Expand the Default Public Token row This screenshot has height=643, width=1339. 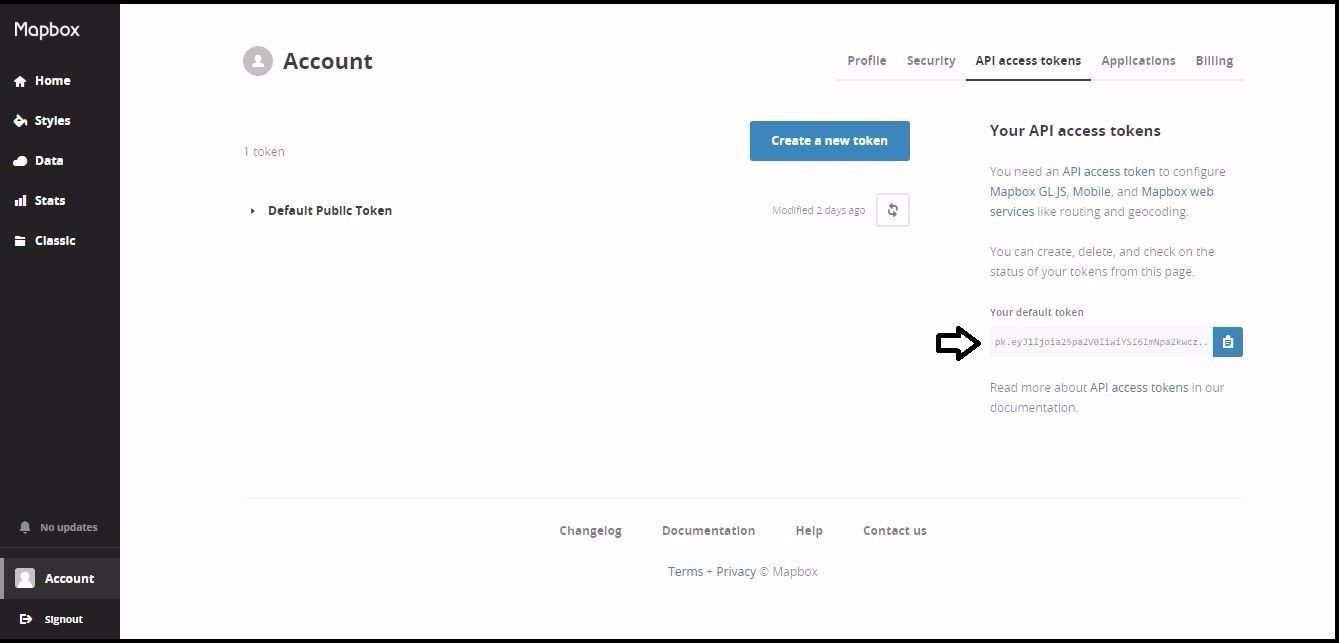252,211
